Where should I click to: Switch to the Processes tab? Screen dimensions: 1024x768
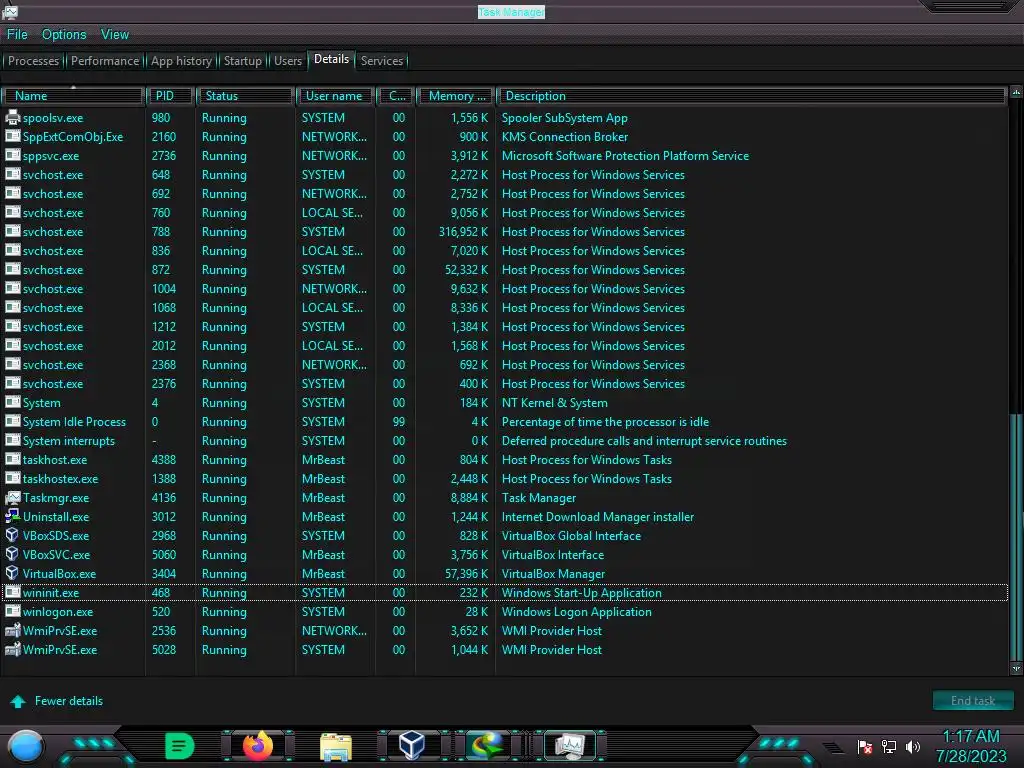point(33,61)
